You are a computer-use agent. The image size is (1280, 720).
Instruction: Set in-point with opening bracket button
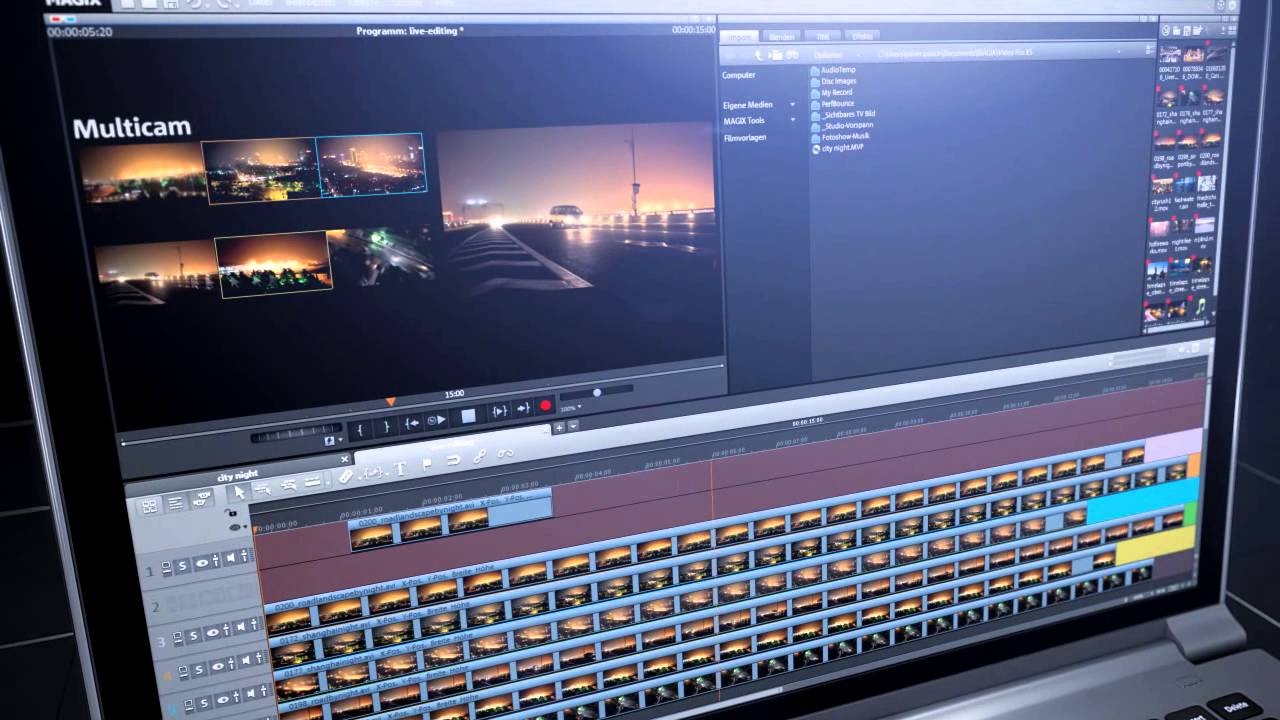coord(360,430)
